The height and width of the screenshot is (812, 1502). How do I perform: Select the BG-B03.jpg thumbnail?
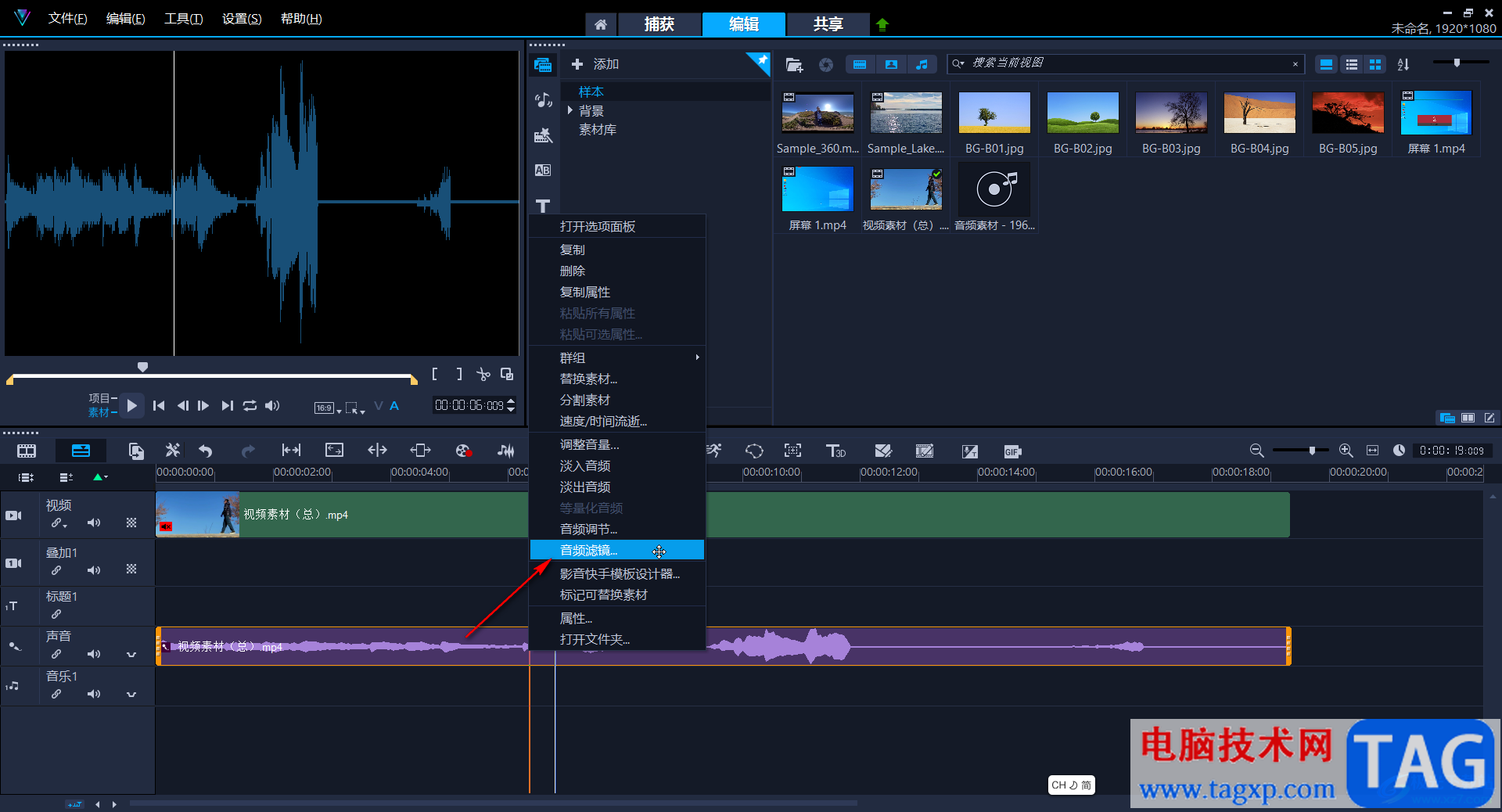(x=1171, y=113)
